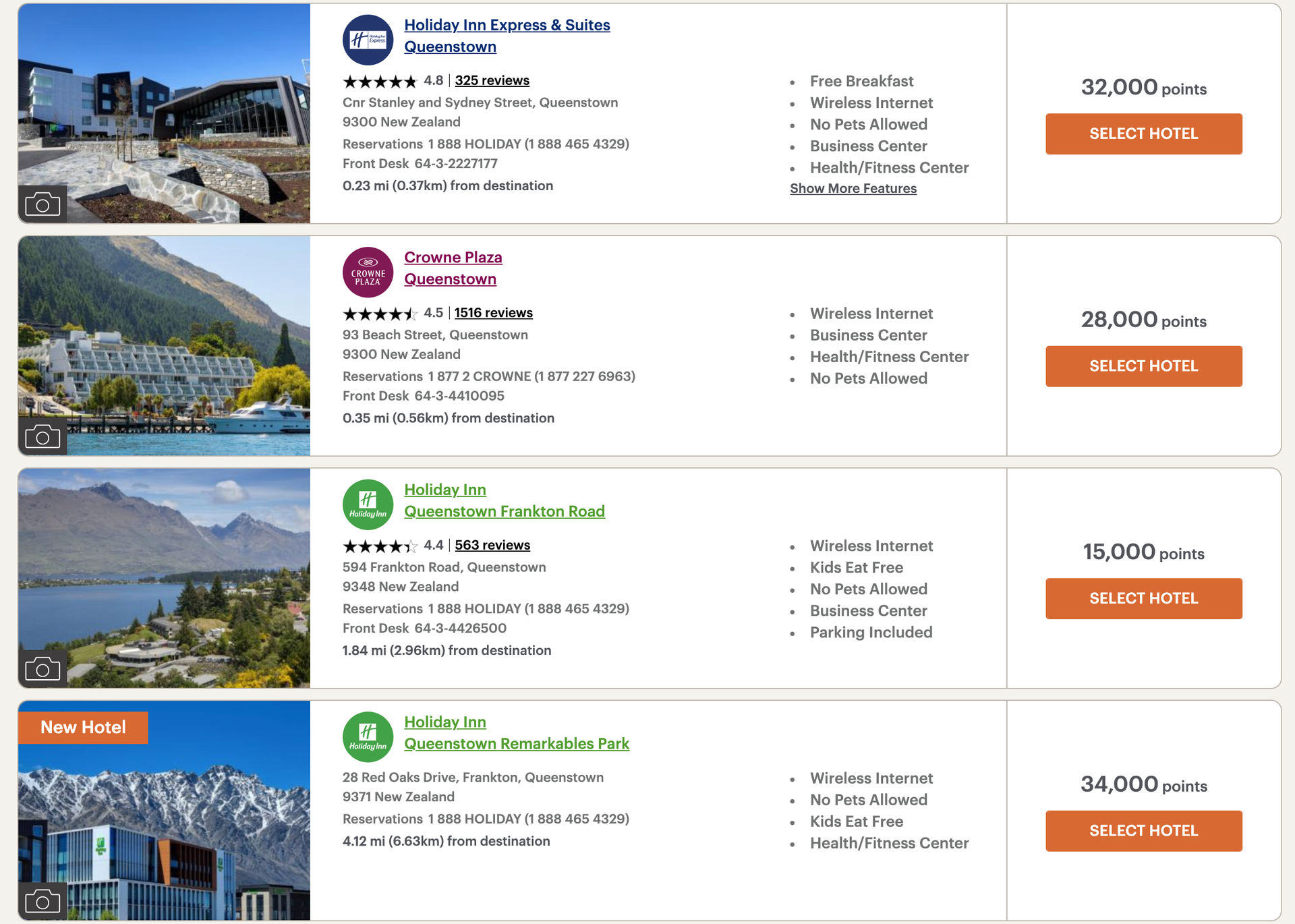The width and height of the screenshot is (1295, 924).
Task: Read the 325 reviews for Holiday Inn Express
Action: tap(492, 81)
